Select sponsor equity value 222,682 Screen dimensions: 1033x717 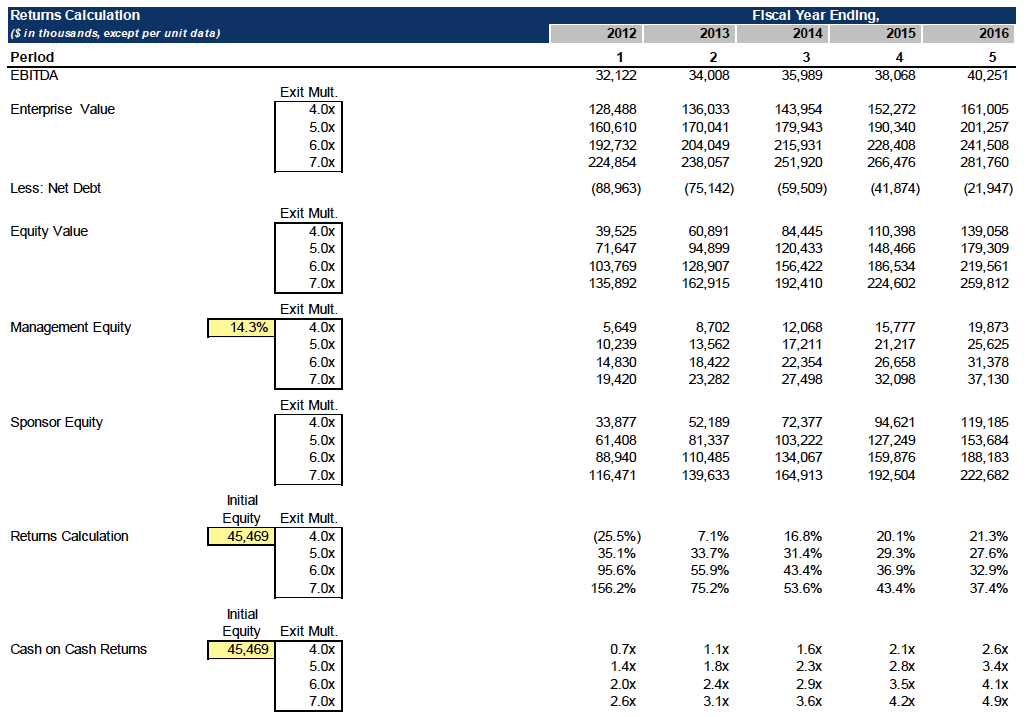tap(984, 475)
